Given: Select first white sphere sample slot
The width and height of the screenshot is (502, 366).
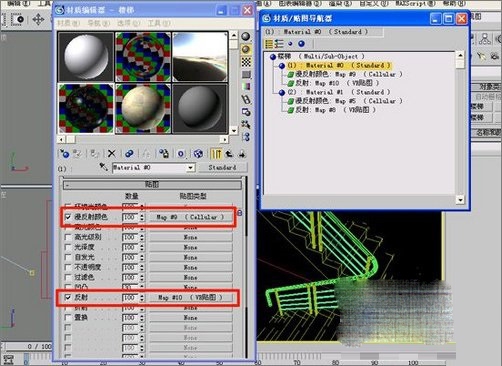Looking at the screenshot, I should (86, 57).
